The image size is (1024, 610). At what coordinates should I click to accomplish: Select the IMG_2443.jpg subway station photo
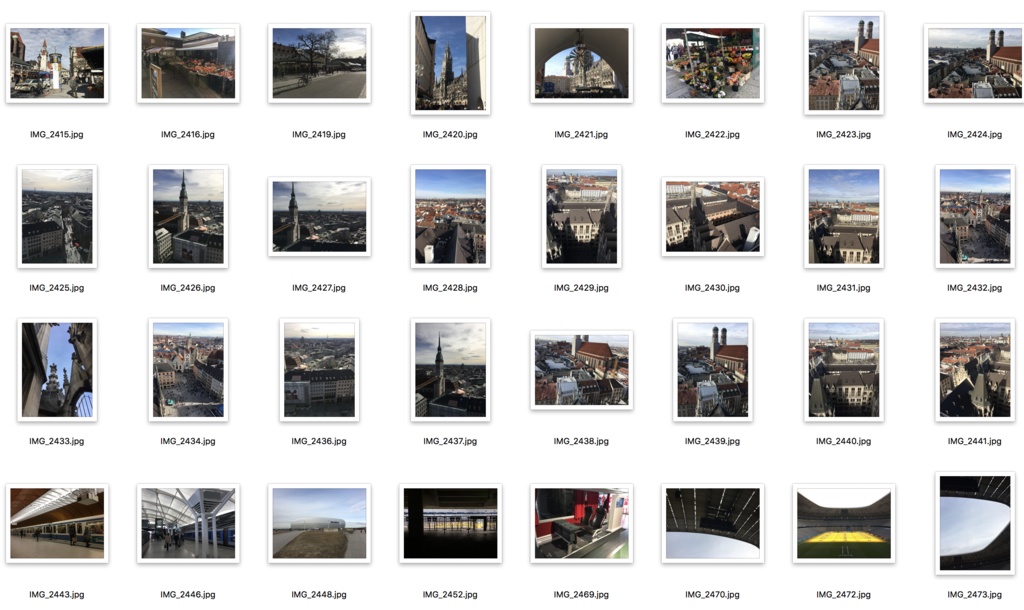(57, 523)
